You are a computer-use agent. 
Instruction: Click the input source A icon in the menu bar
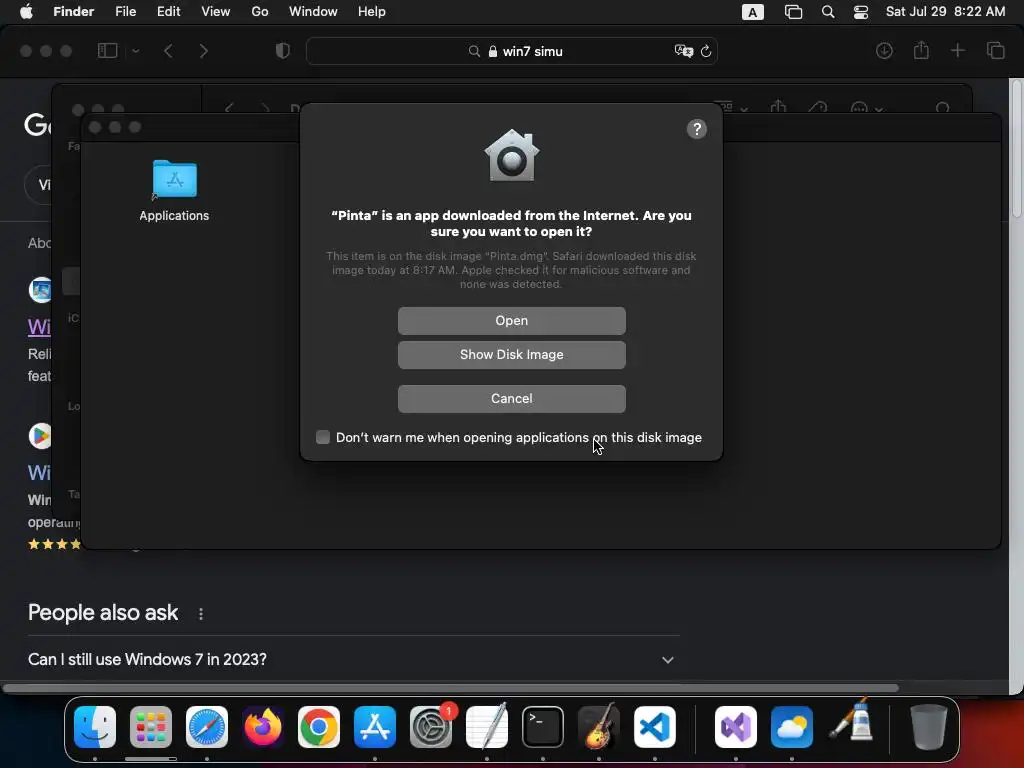click(752, 12)
